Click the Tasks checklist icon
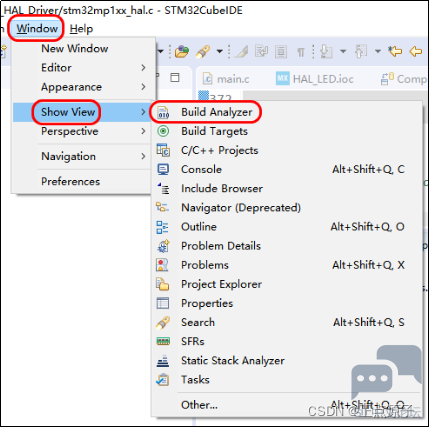 (x=163, y=380)
